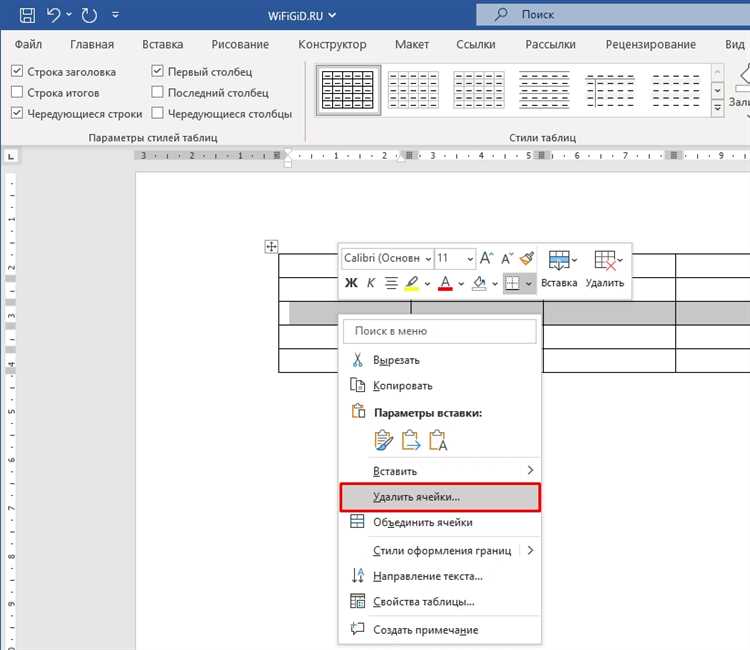Open the font size 11 dropdown

tap(470, 259)
